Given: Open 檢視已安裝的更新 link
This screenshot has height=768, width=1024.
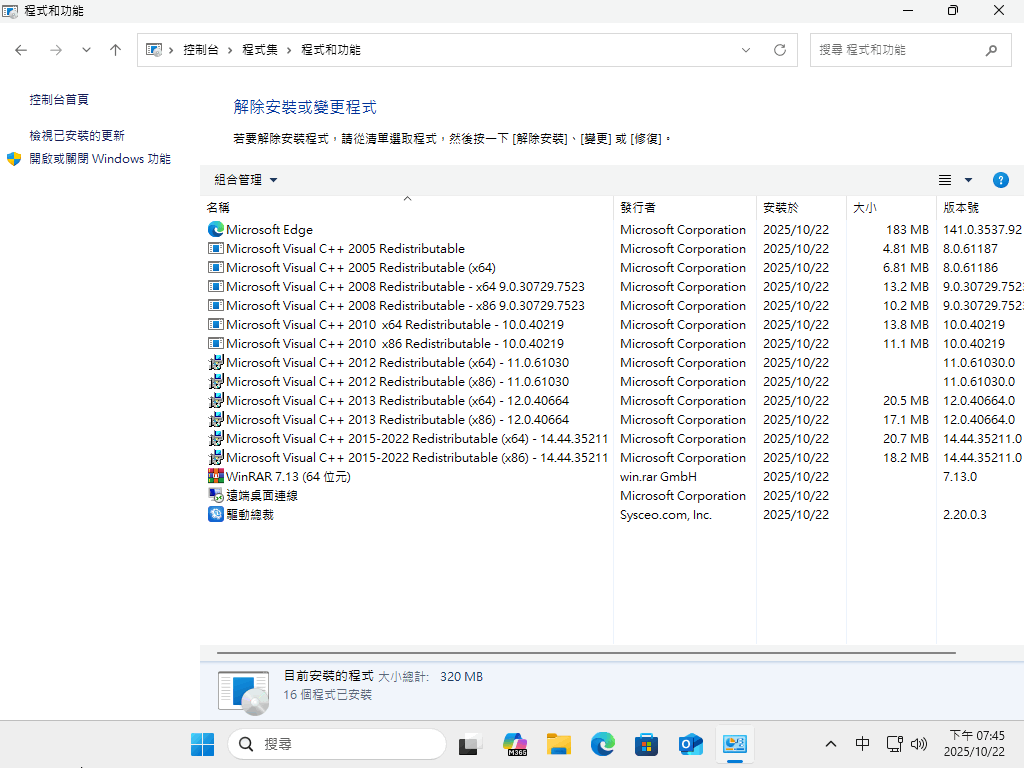Looking at the screenshot, I should (x=77, y=136).
